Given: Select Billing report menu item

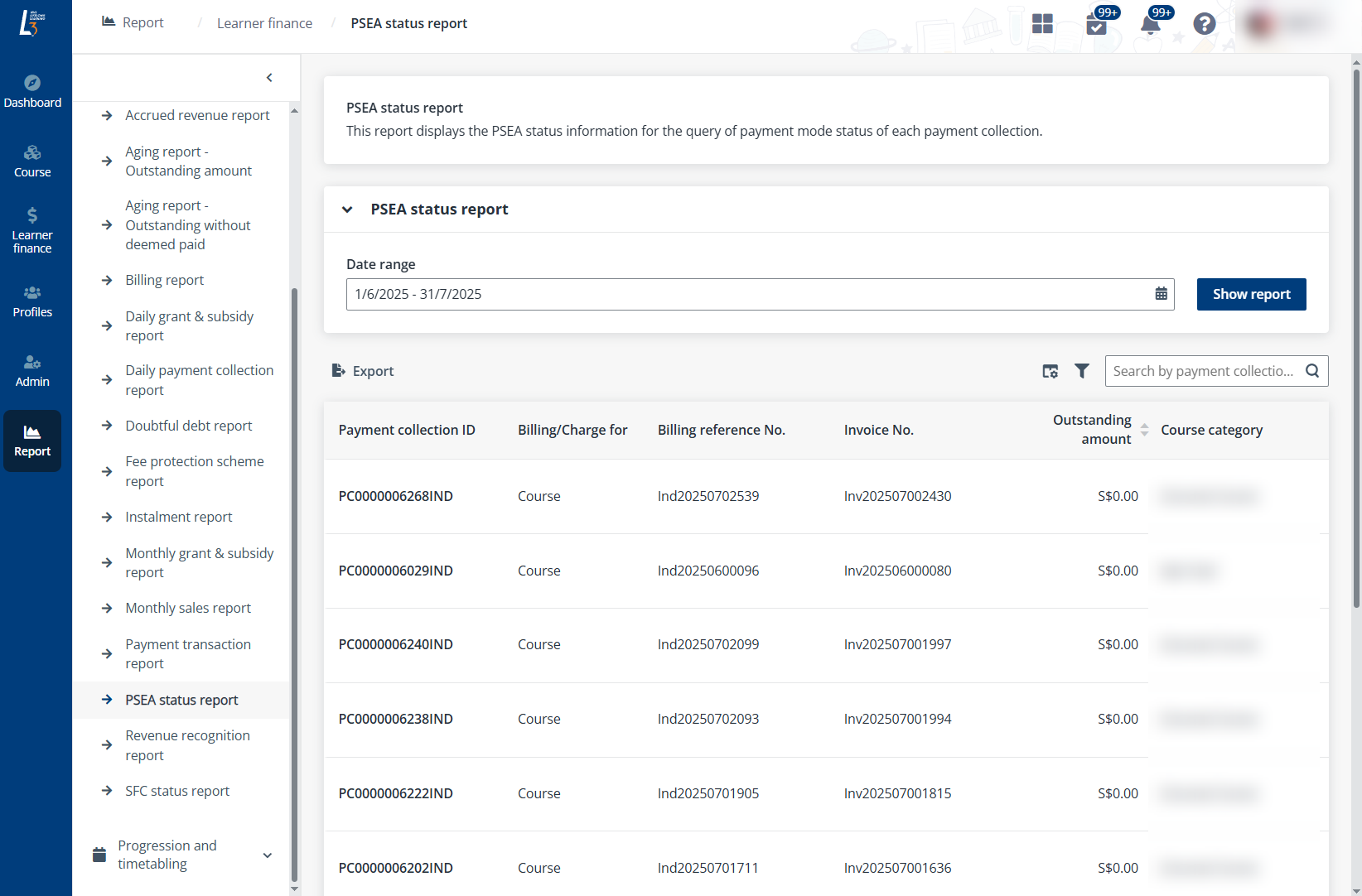Looking at the screenshot, I should pos(164,280).
